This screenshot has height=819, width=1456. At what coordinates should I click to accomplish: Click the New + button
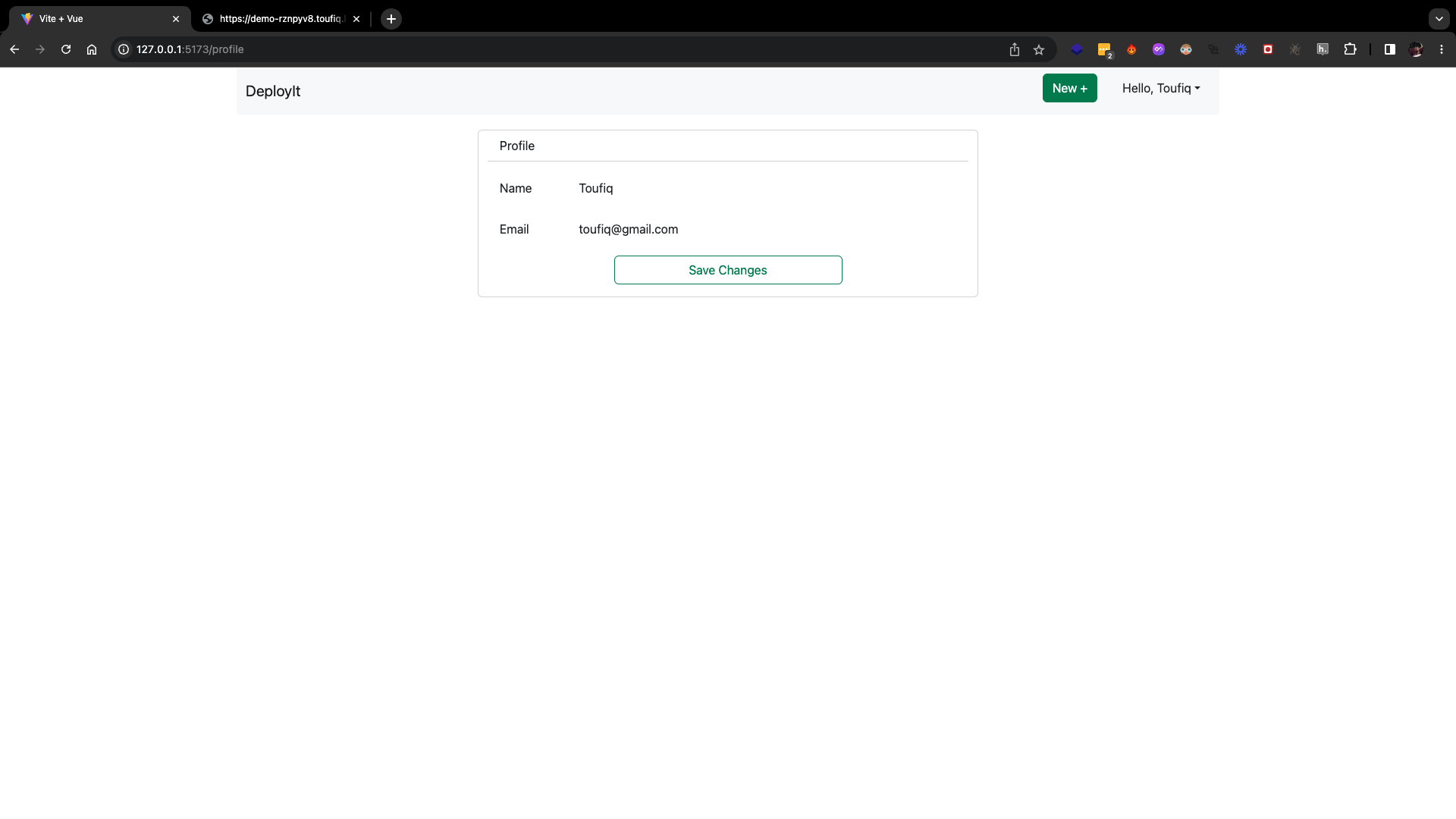1069,89
